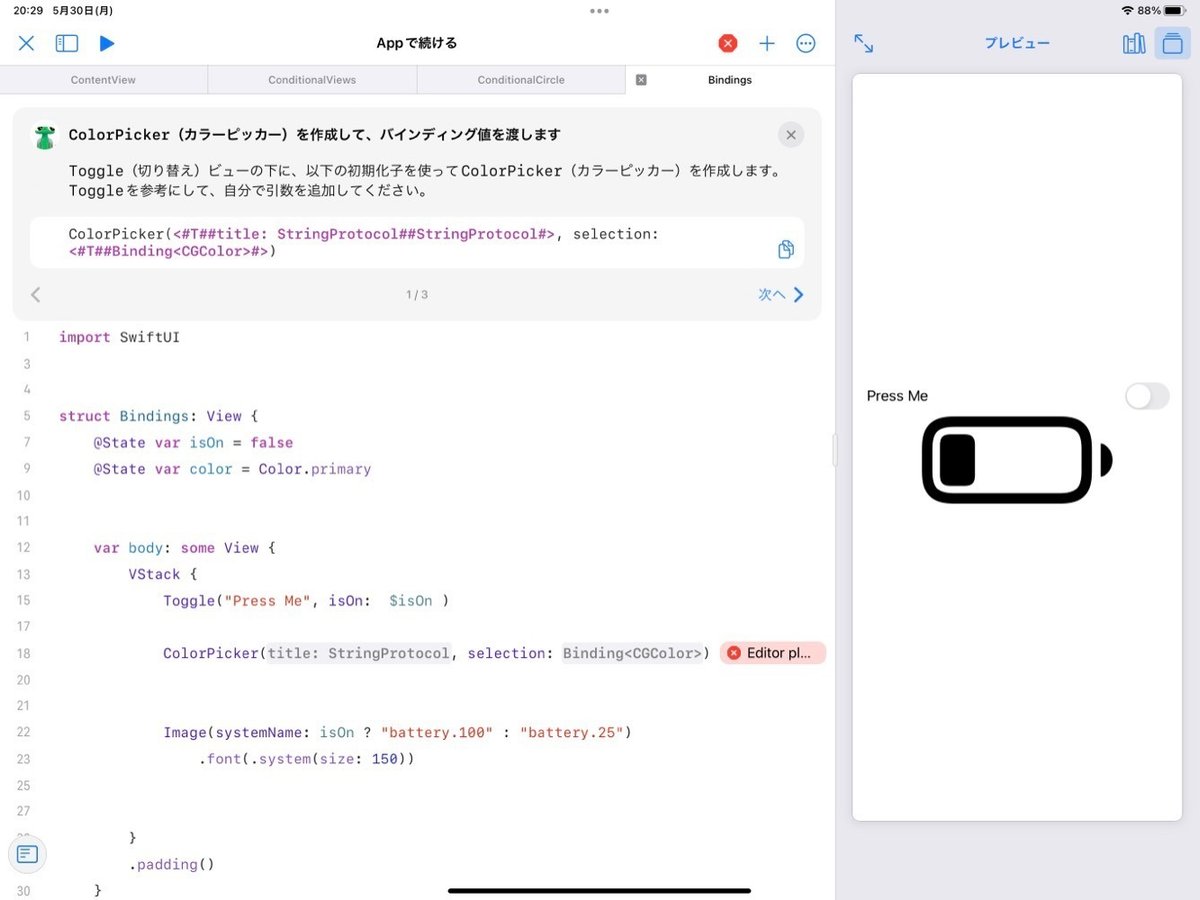The image size is (1200, 900).
Task: Toggle the Press Me switch in preview
Action: click(x=1147, y=396)
